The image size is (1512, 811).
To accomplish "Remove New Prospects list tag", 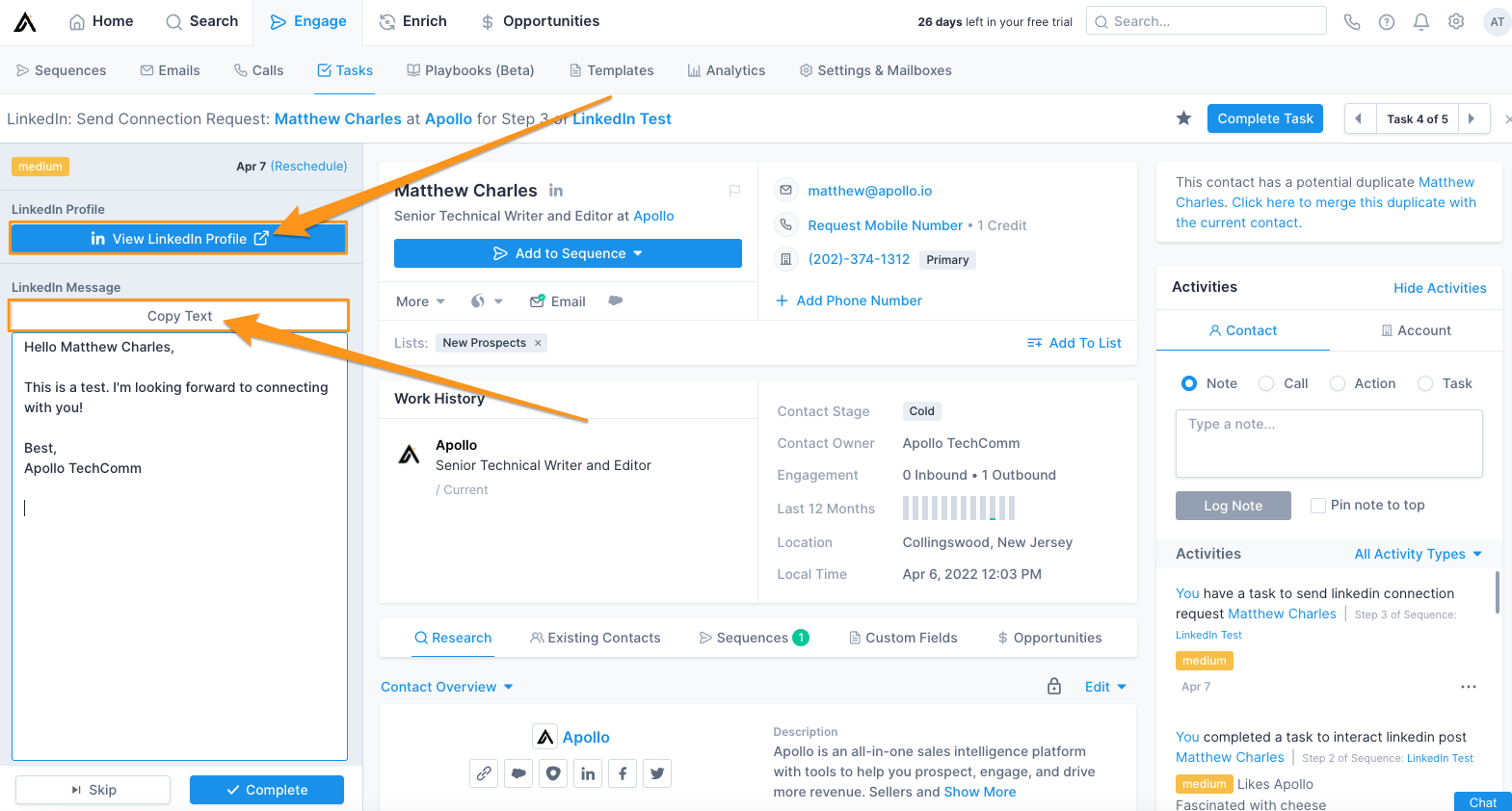I will click(538, 343).
